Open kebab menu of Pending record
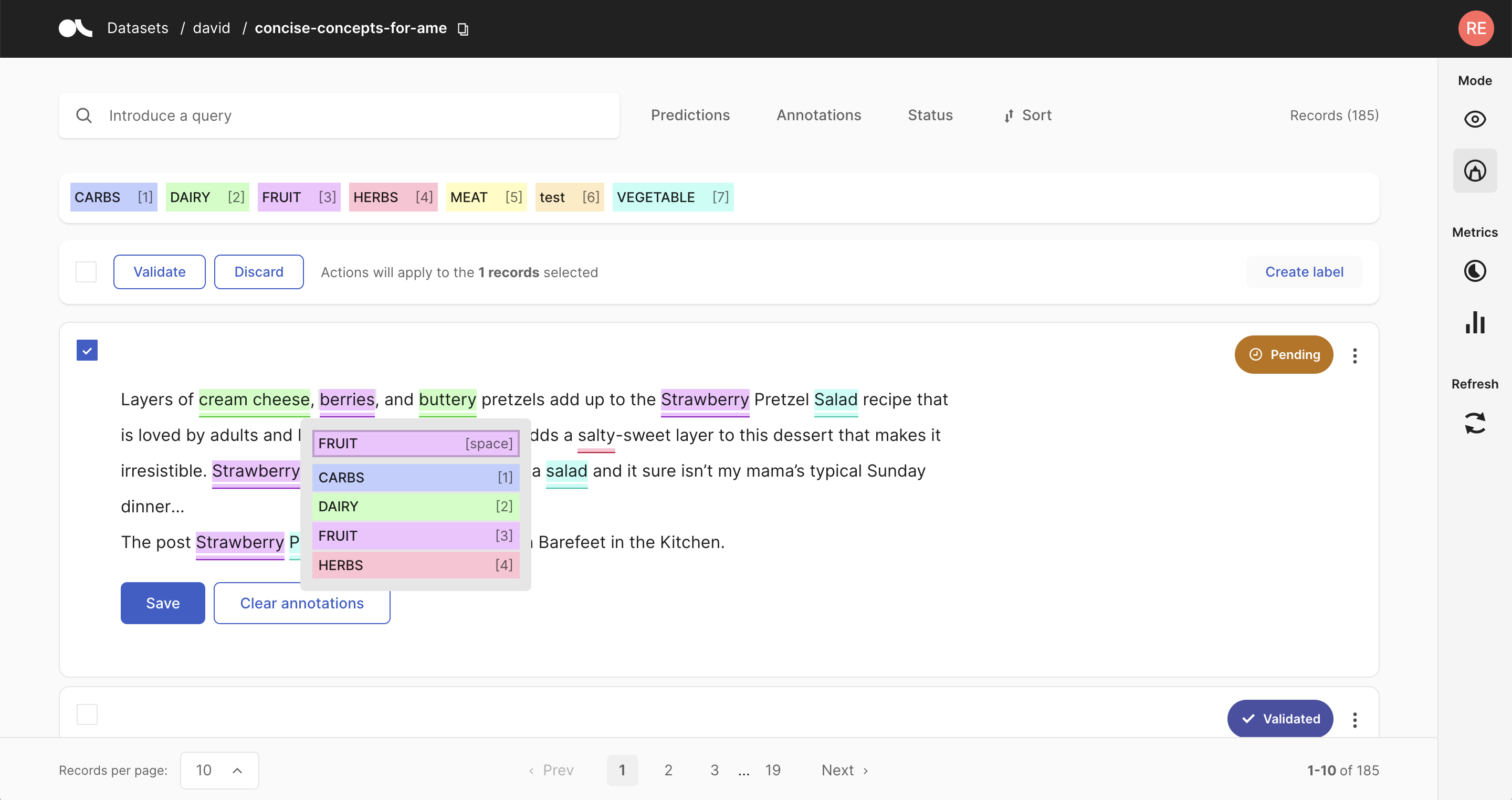This screenshot has width=1512, height=800. (1354, 355)
